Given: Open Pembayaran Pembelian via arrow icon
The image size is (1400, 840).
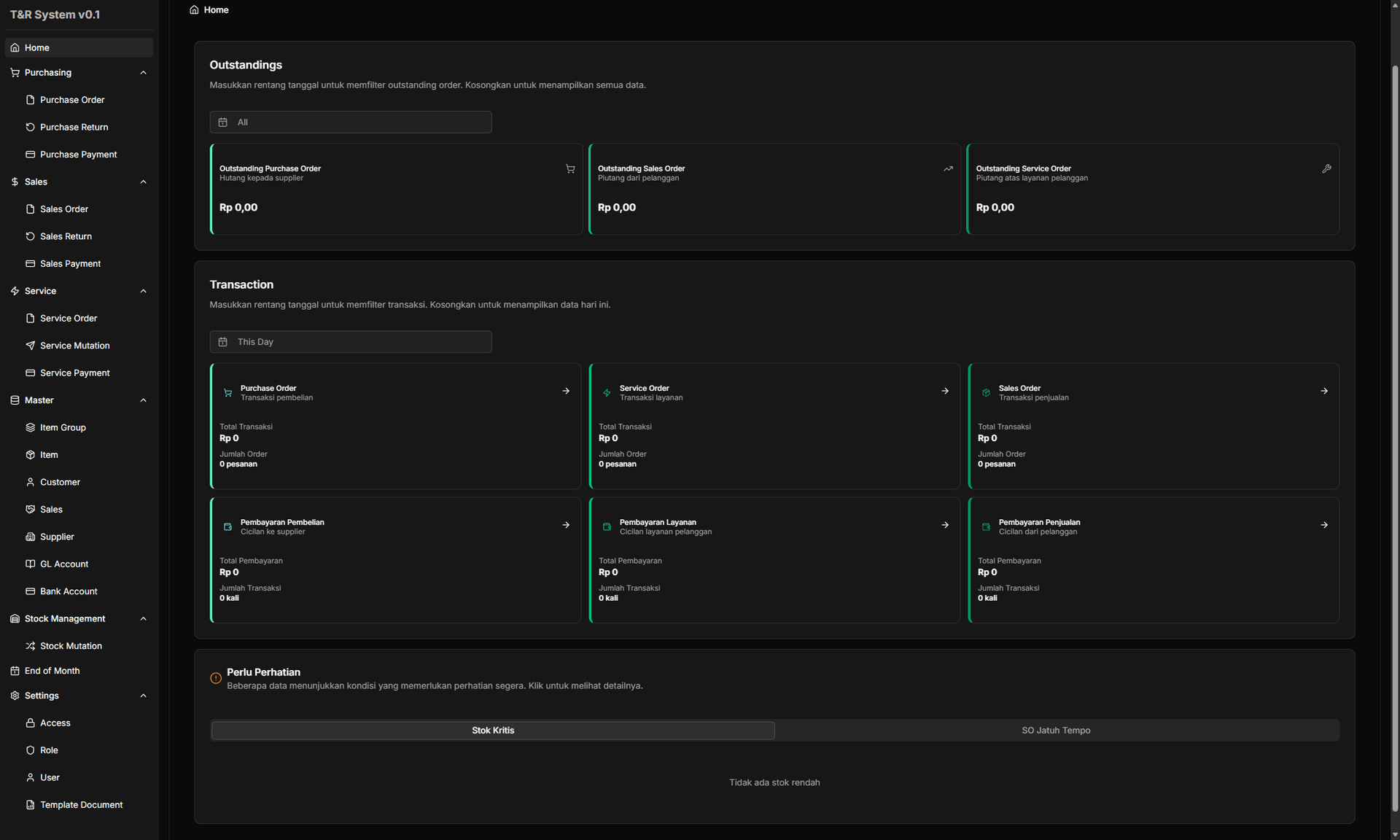Looking at the screenshot, I should pos(566,525).
